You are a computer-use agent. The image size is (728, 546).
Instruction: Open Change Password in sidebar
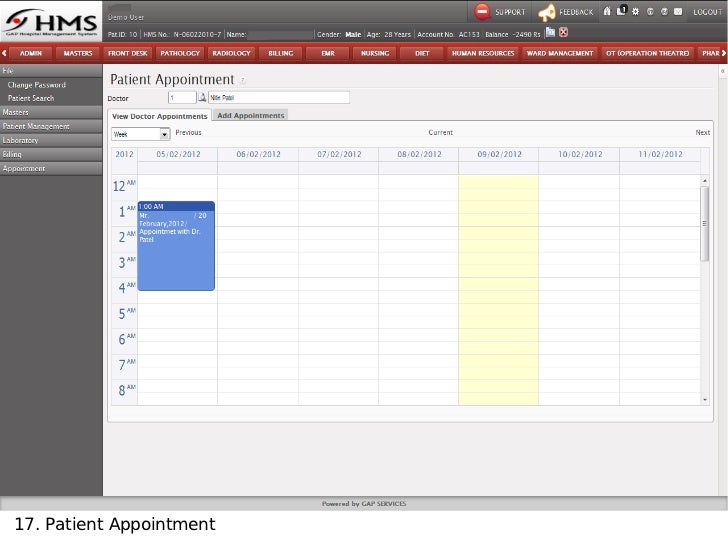tap(37, 85)
